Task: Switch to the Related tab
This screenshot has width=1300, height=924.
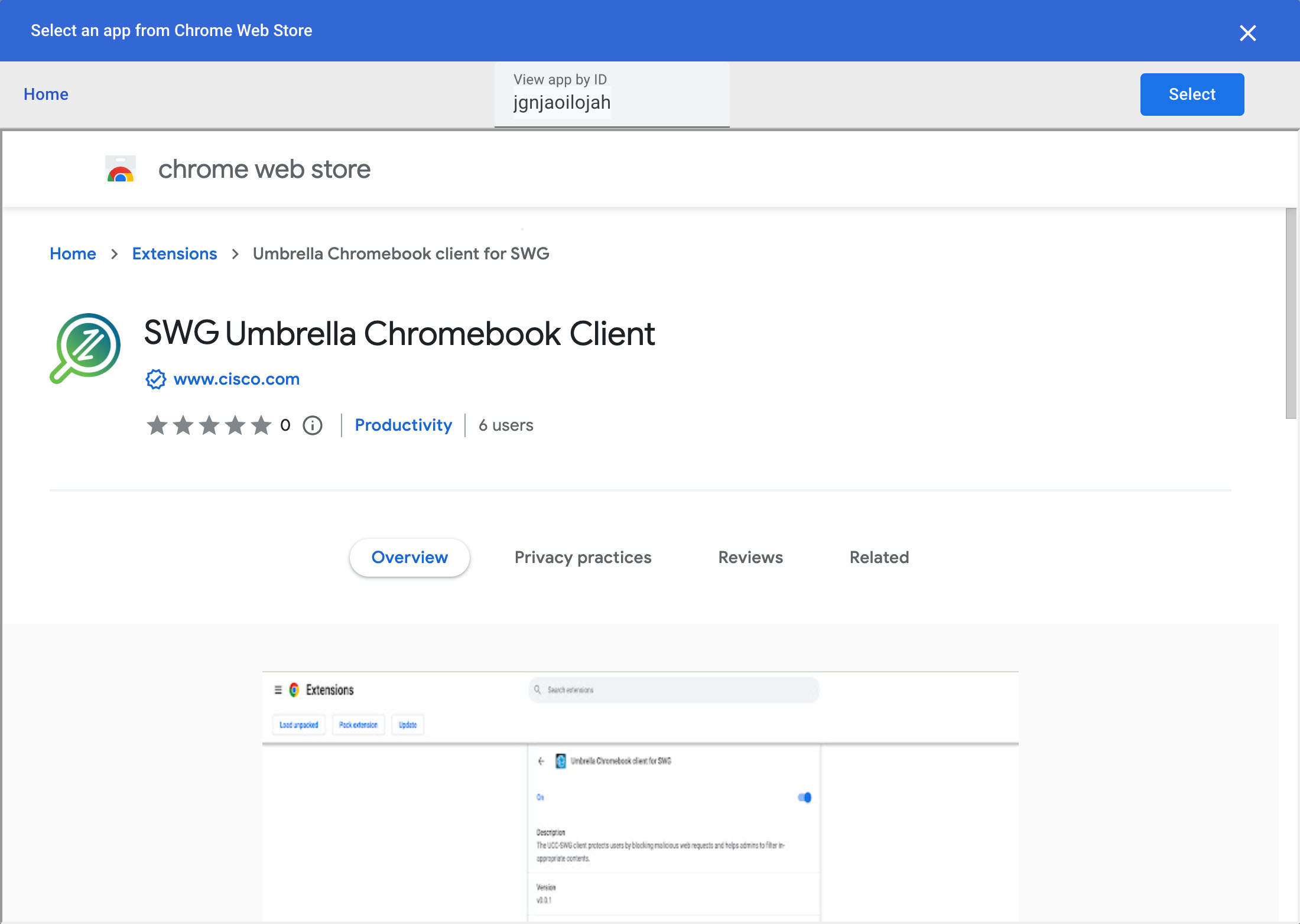Action: 879,557
